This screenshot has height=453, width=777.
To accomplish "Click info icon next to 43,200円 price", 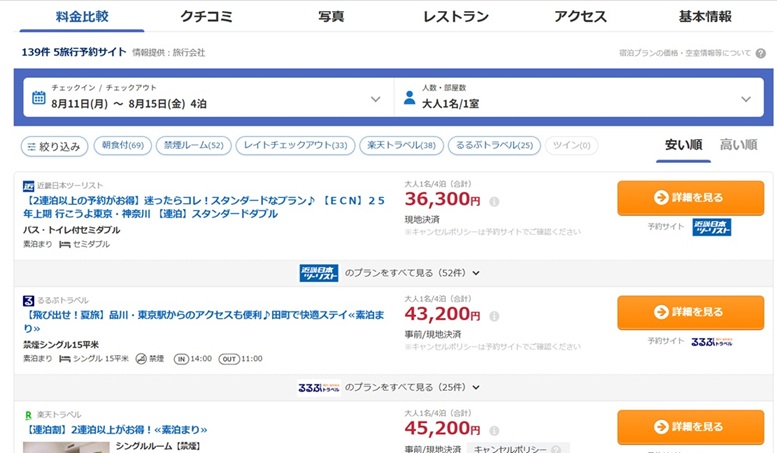I will [494, 316].
